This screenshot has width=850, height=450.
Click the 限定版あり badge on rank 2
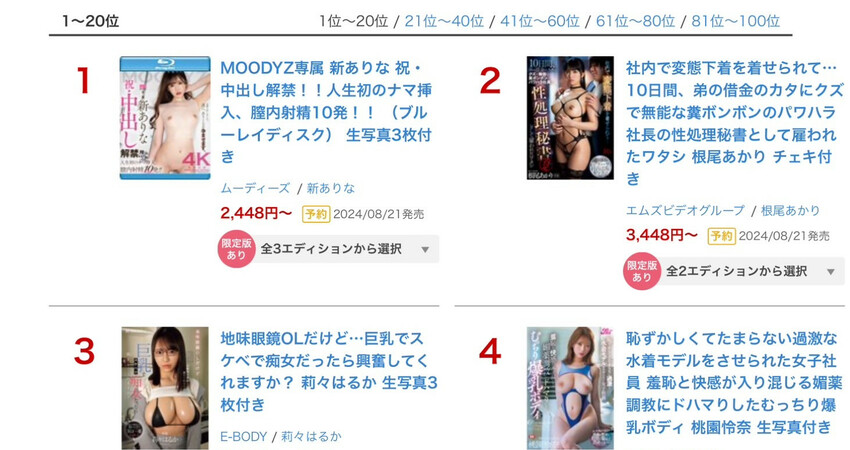coord(642,272)
